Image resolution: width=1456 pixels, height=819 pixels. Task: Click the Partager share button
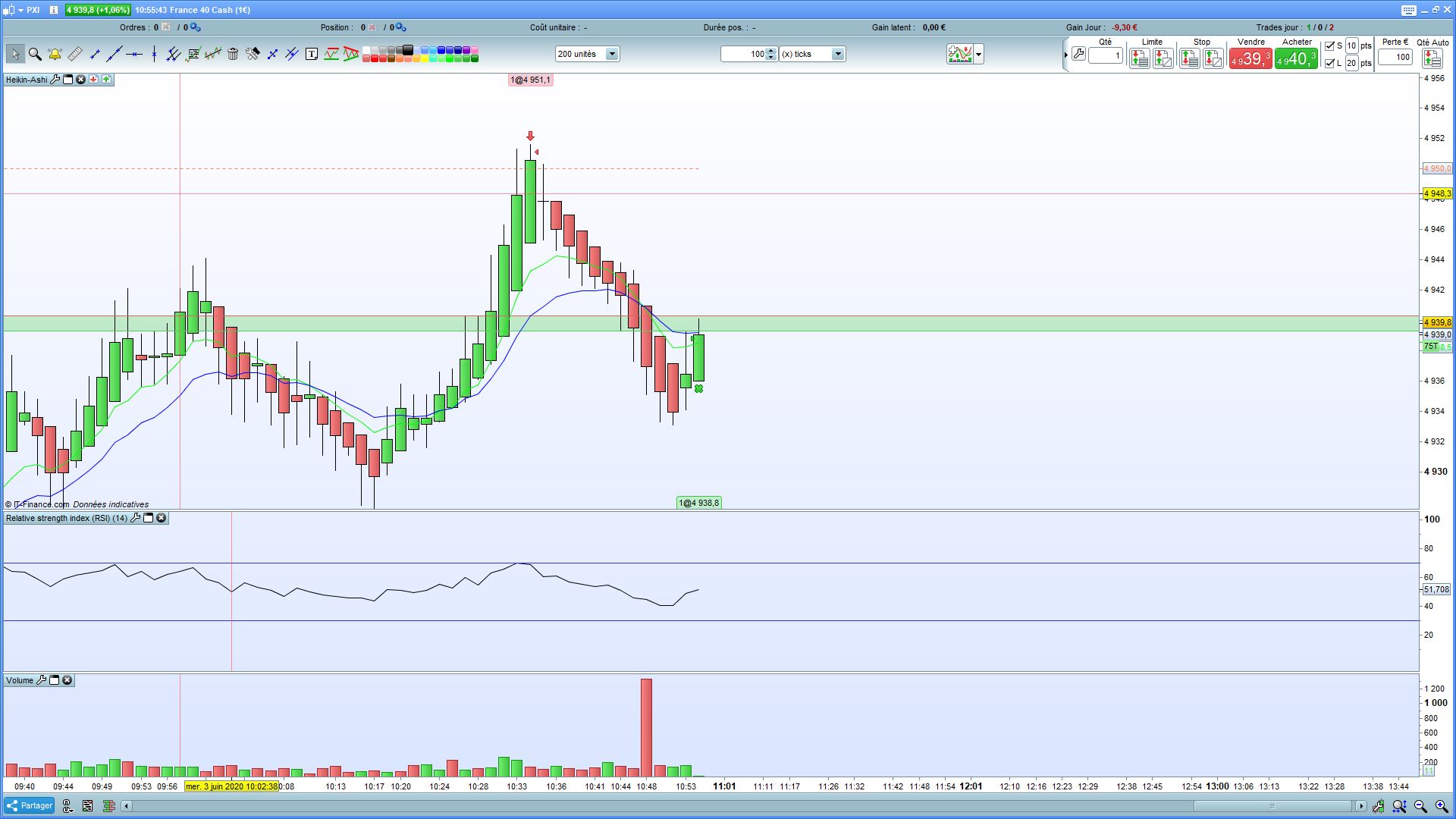30,805
